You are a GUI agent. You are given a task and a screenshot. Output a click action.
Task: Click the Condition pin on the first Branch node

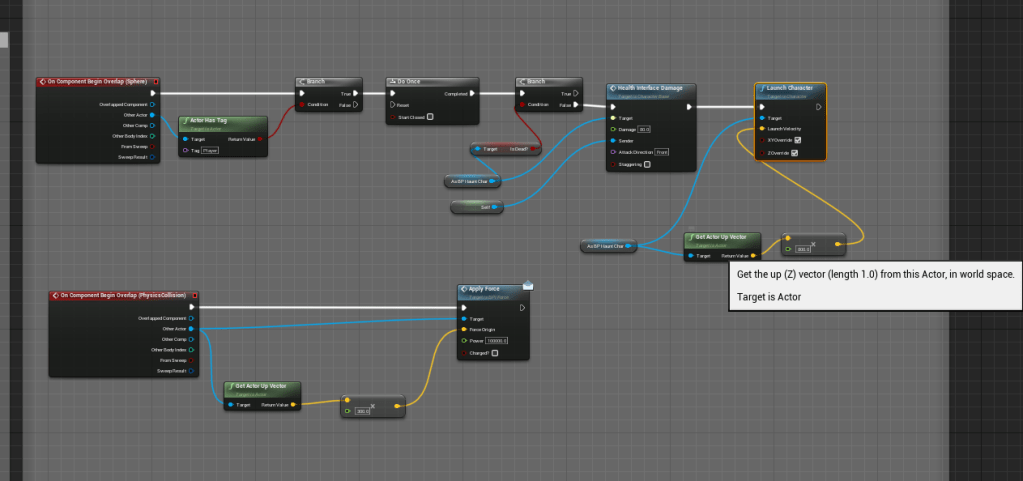click(301, 104)
